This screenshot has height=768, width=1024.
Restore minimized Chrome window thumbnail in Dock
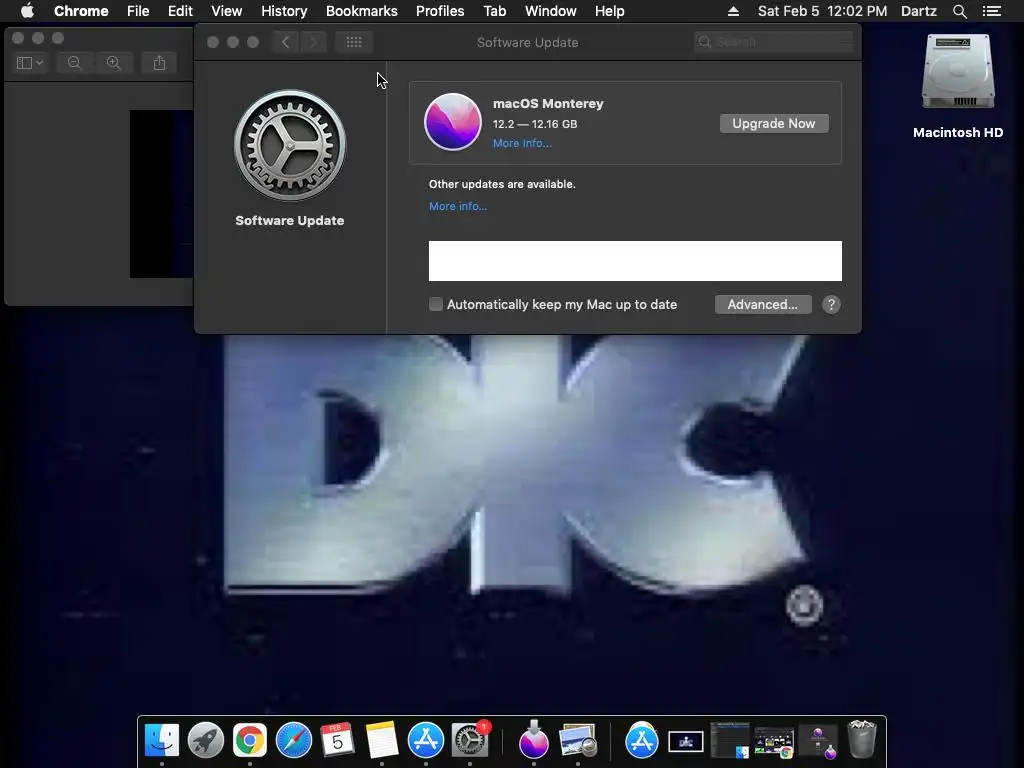774,742
